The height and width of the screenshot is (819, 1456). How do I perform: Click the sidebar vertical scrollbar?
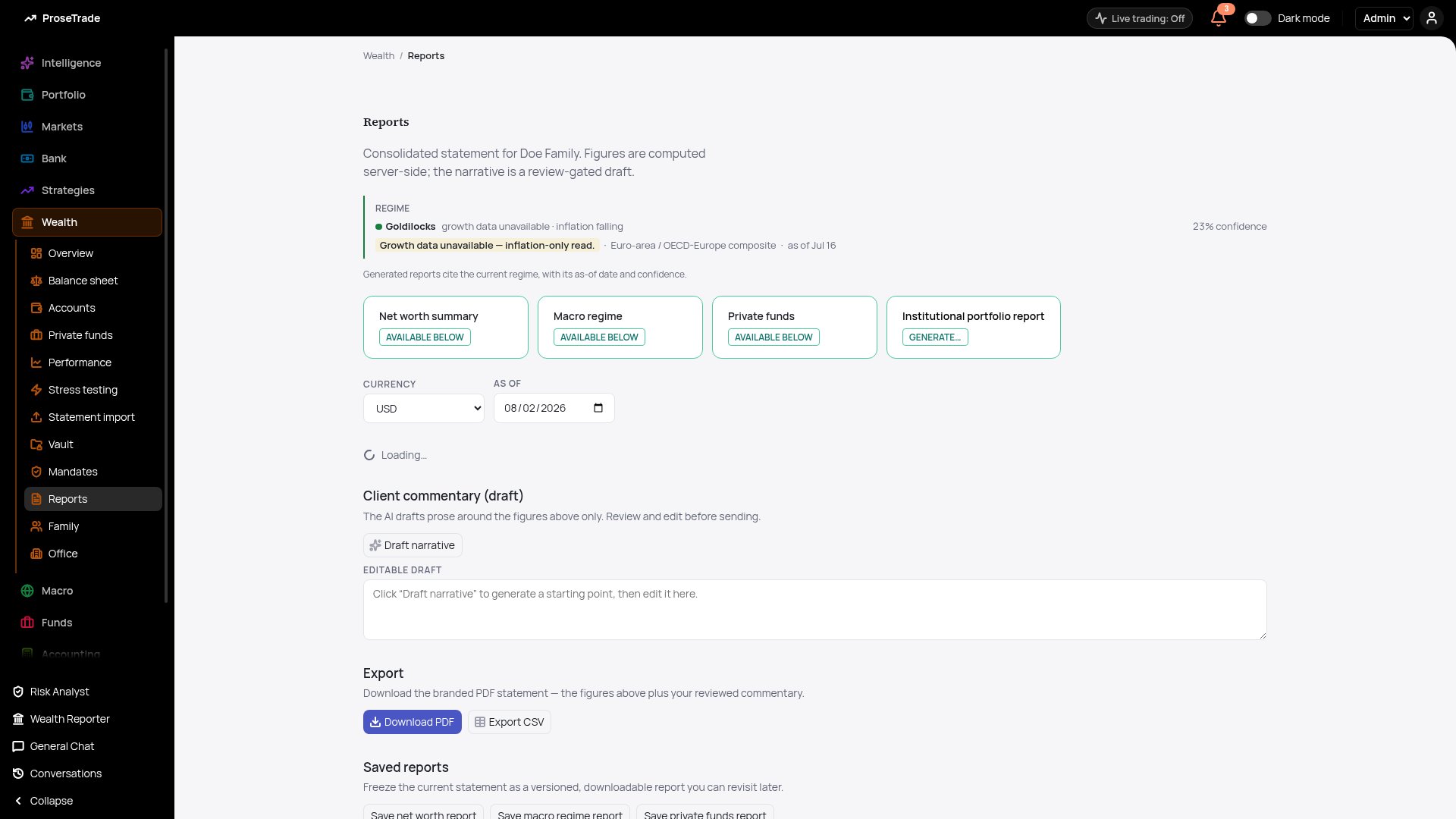166,326
